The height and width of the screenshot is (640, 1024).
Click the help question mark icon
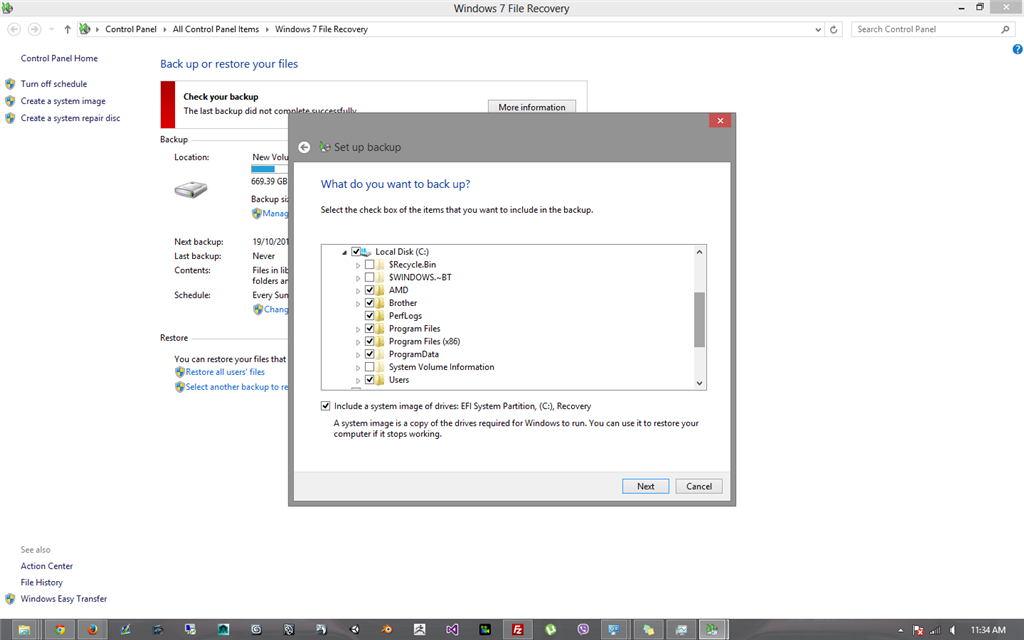click(x=1017, y=49)
